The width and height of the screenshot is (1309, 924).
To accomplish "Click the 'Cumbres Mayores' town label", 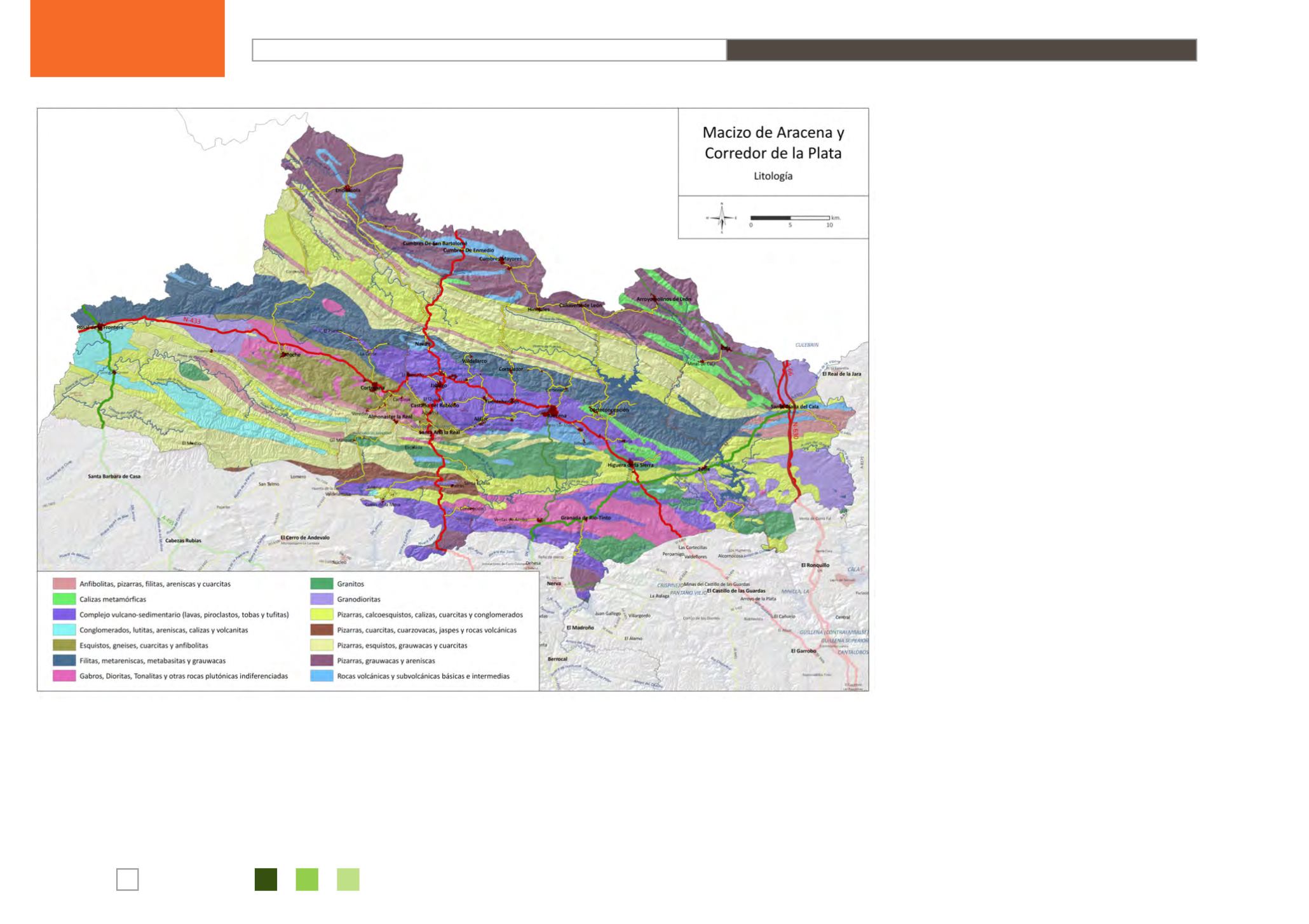I will coord(500,259).
